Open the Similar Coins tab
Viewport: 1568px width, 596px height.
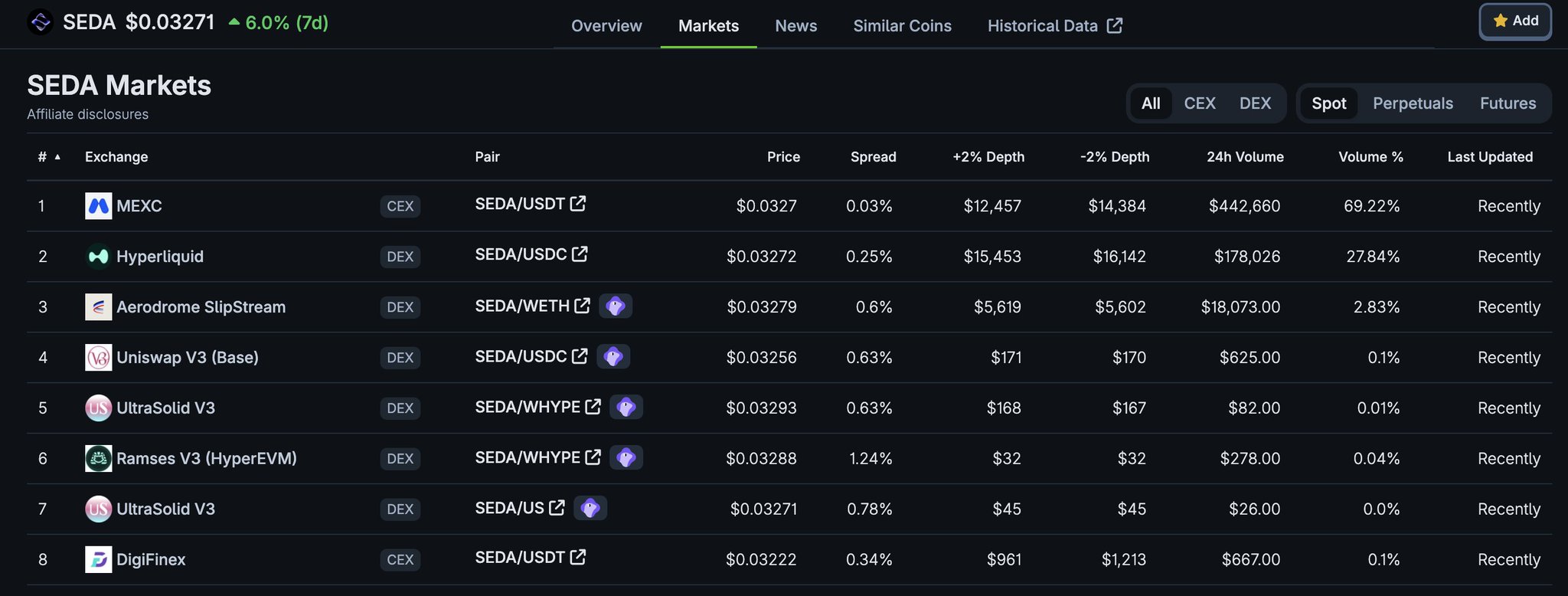[902, 26]
